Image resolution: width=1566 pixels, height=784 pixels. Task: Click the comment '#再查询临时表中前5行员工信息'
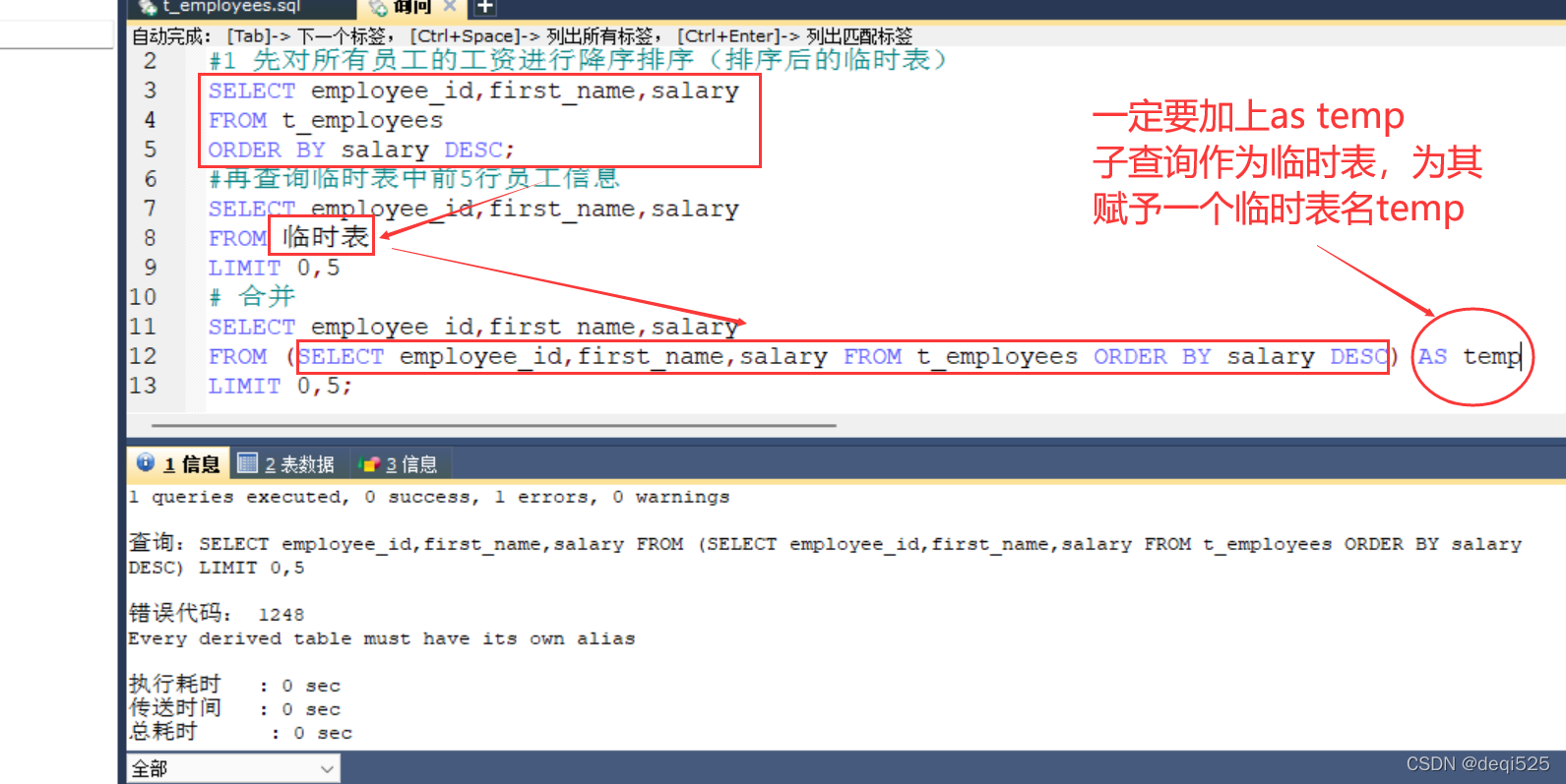pos(414,179)
